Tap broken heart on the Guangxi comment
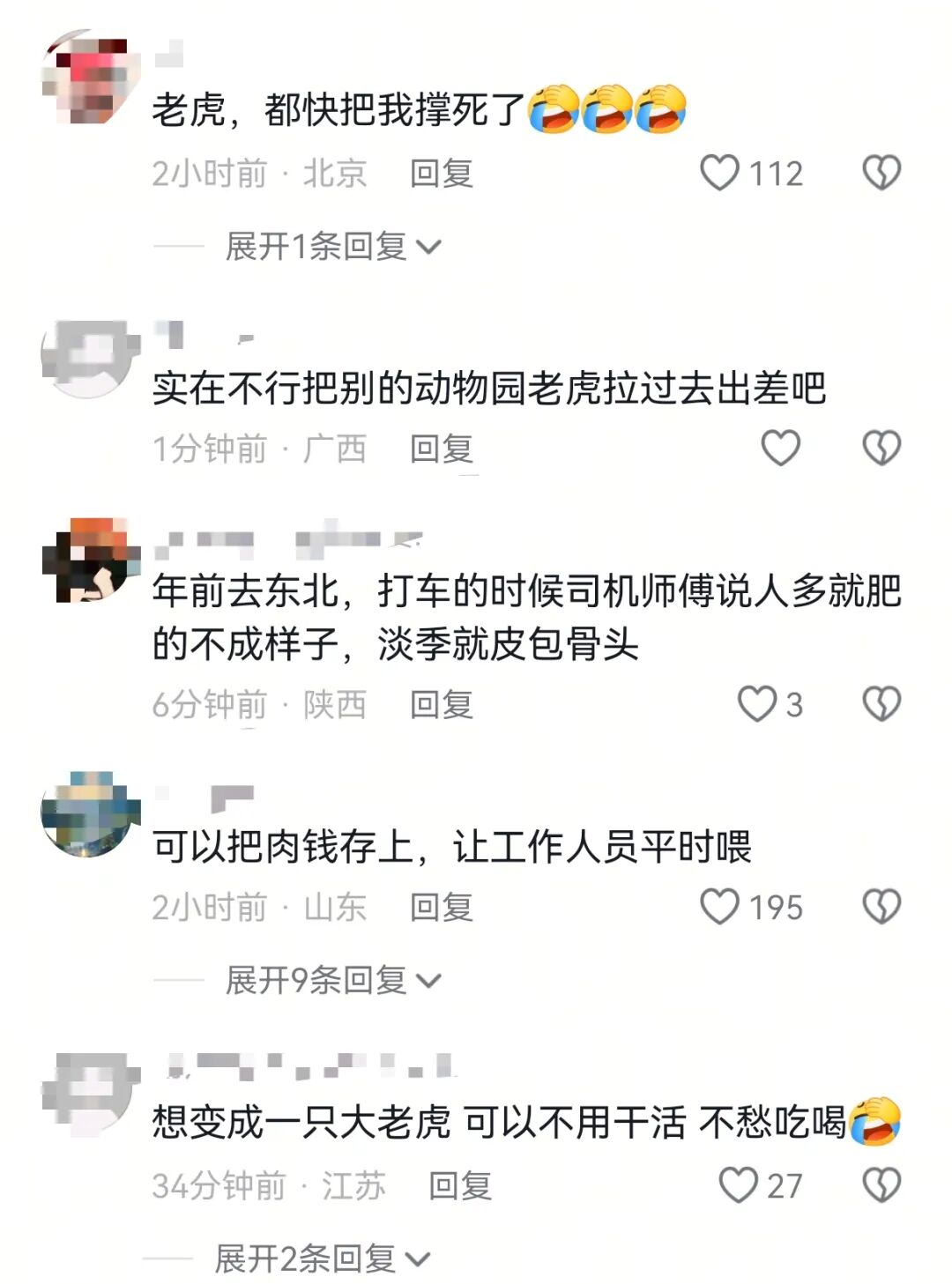This screenshot has height=1284, width=952. pos(881,448)
